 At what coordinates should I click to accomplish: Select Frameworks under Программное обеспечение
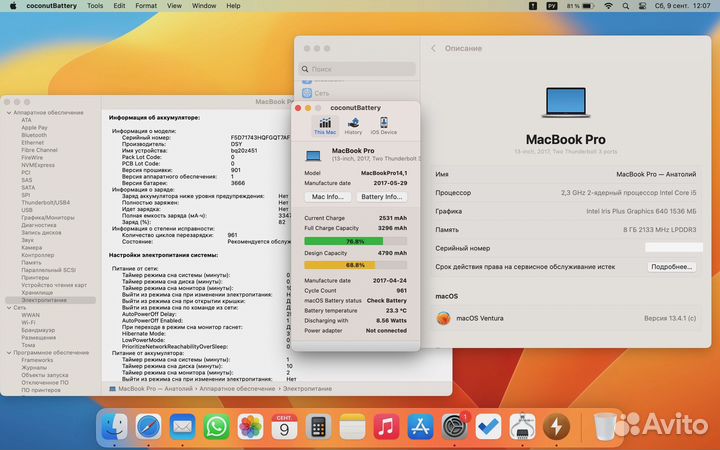pyautogui.click(x=37, y=360)
